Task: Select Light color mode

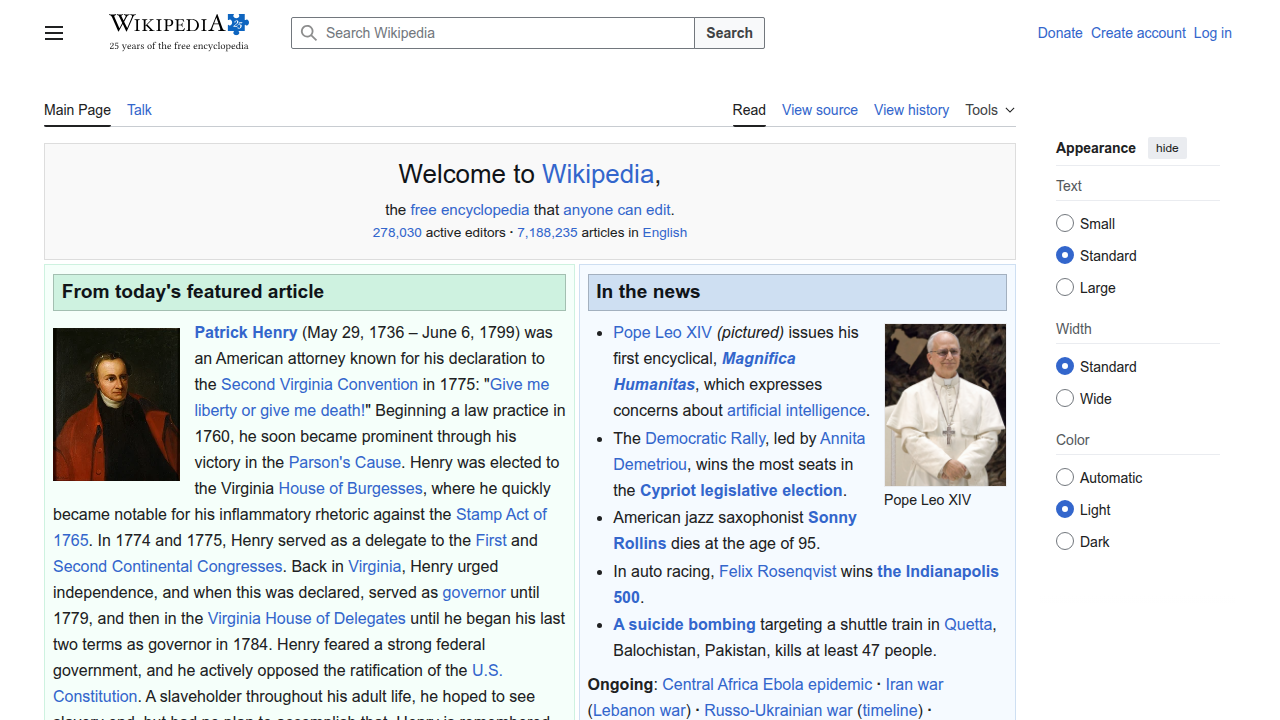Action: pyautogui.click(x=1065, y=509)
